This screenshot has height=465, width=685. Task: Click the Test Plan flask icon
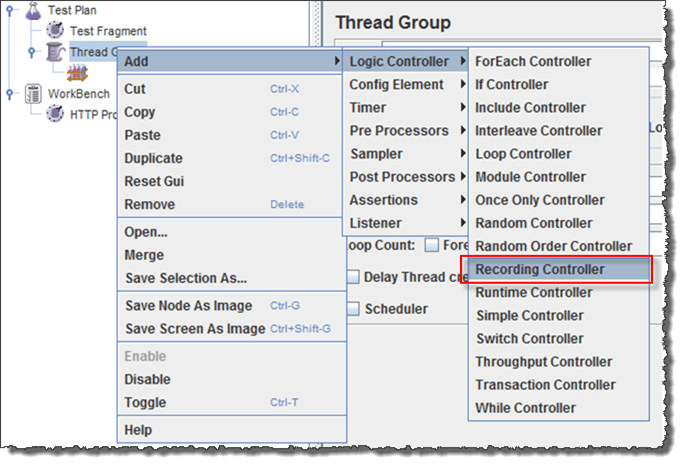(32, 10)
